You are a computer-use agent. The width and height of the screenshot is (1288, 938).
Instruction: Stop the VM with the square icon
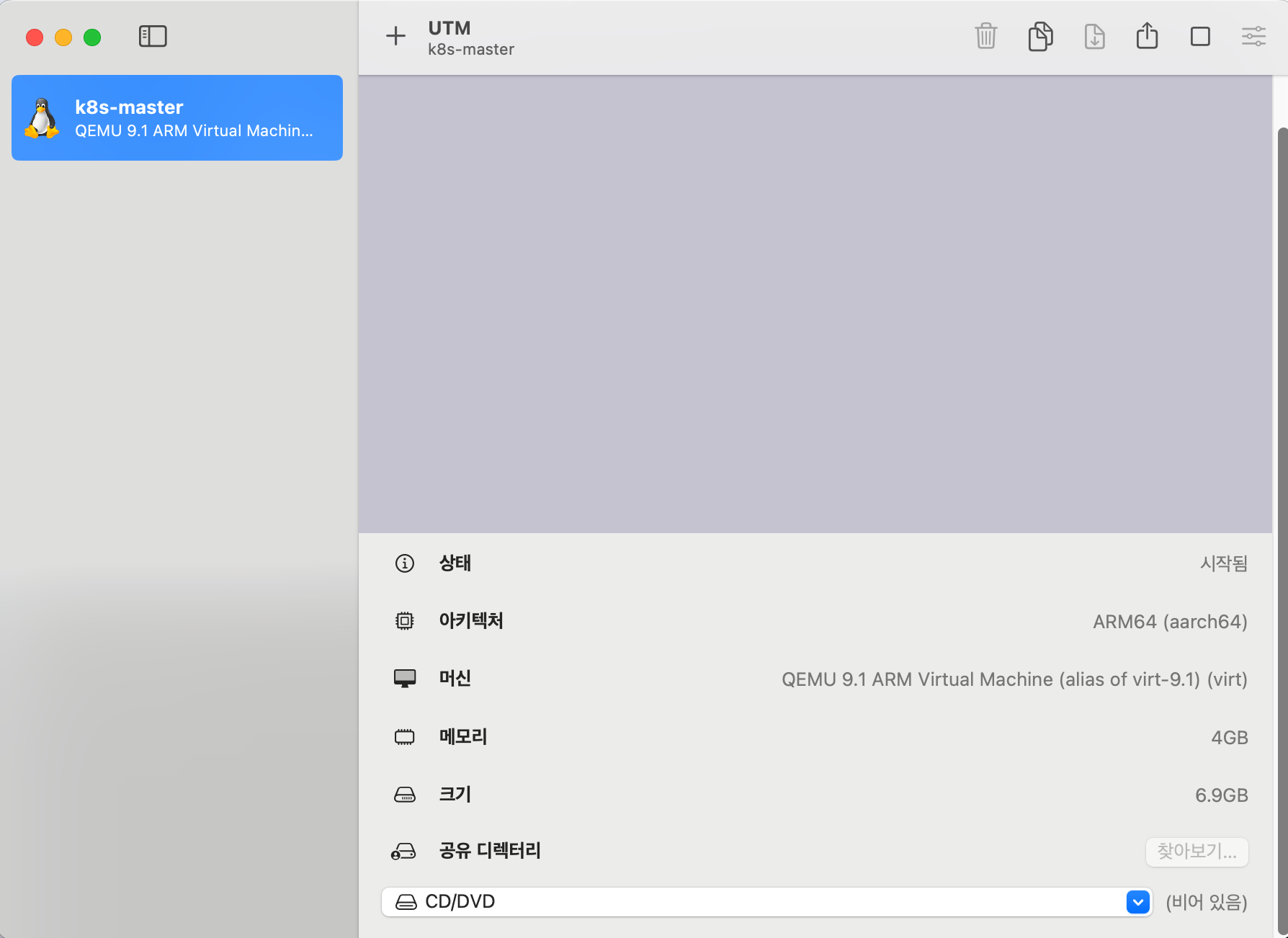pos(1200,37)
